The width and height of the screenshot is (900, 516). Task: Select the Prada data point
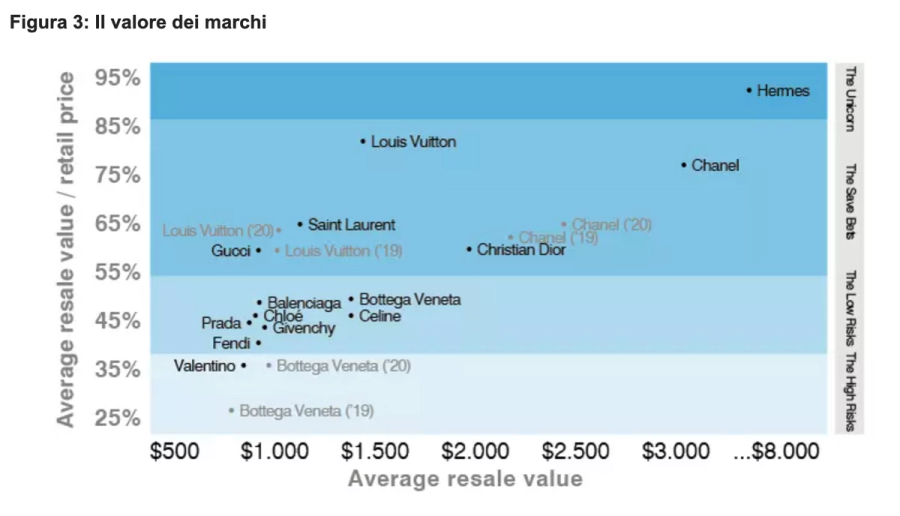(x=249, y=323)
